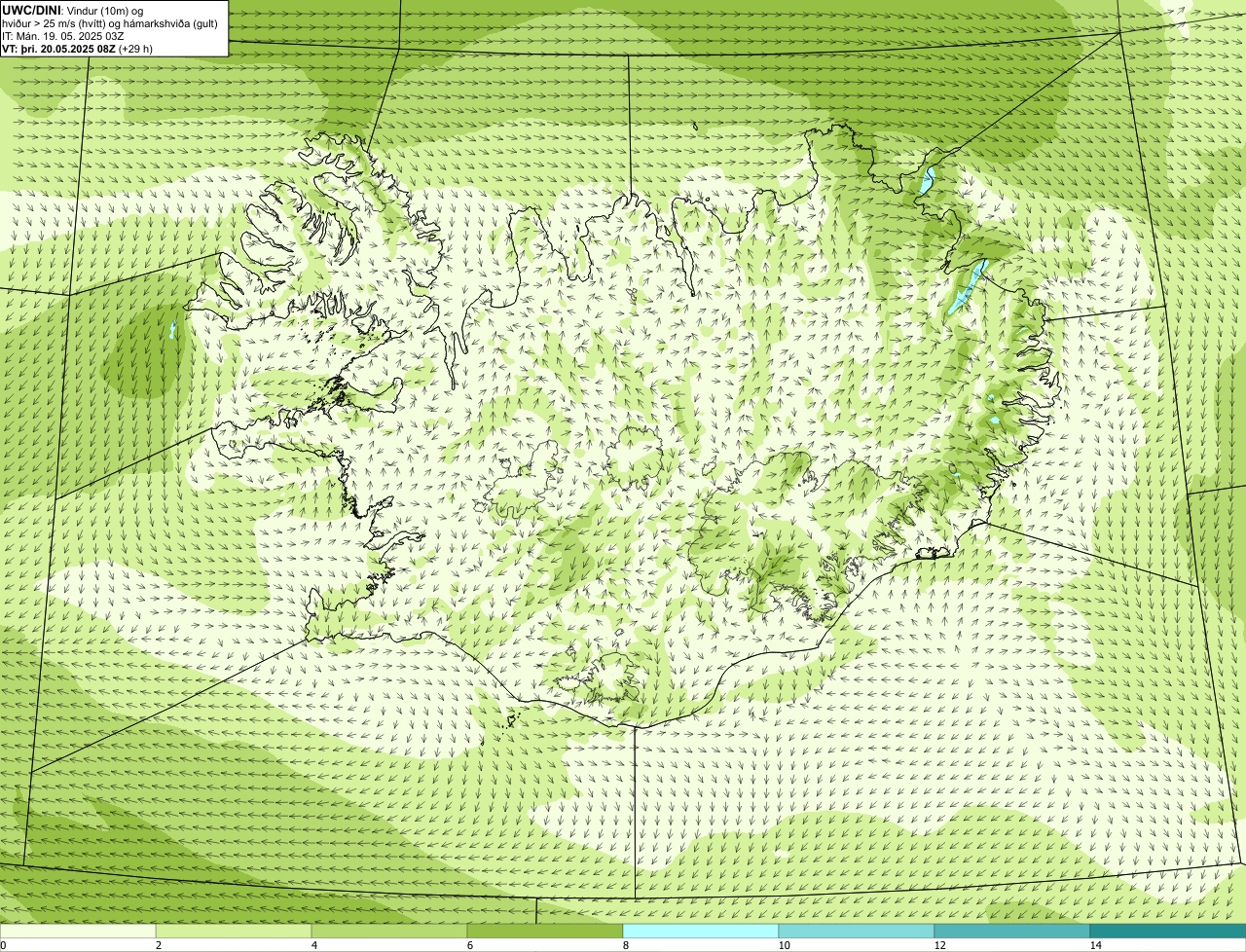1246x952 pixels.
Task: Select the "Vindur (10m) og" legend text
Action: pyautogui.click(x=105, y=11)
